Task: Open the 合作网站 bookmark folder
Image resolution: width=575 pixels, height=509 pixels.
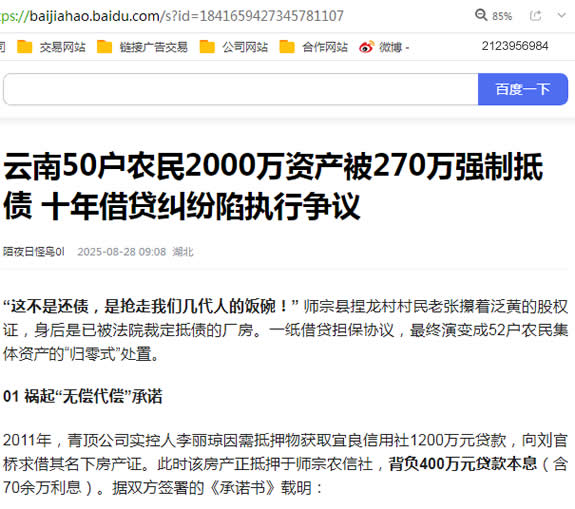Action: (x=314, y=47)
